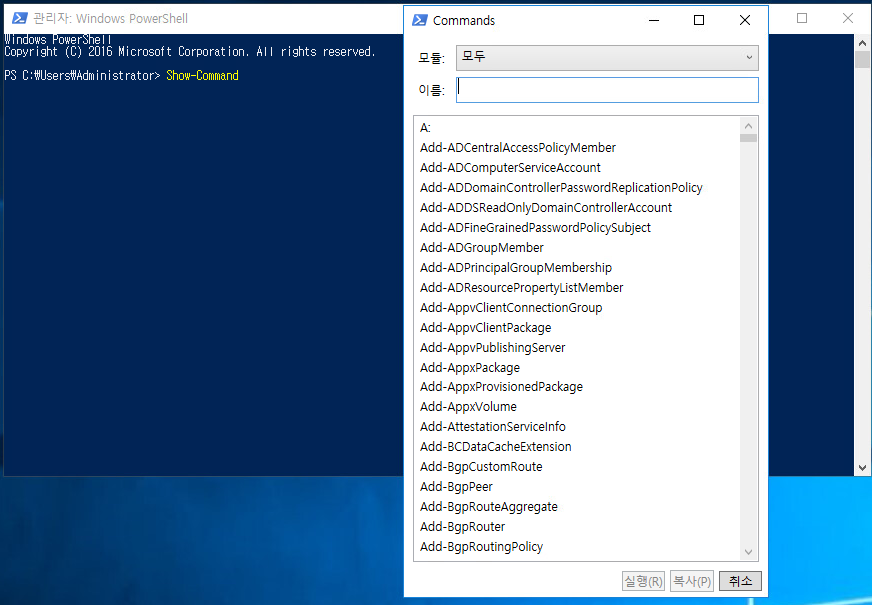Click the PowerShell window title bar icon
The height and width of the screenshot is (605, 872).
[20, 18]
